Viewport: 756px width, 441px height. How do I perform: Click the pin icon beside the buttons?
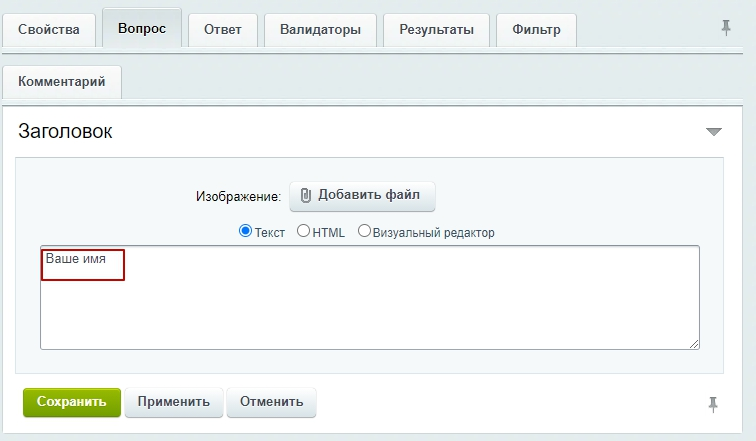(713, 404)
